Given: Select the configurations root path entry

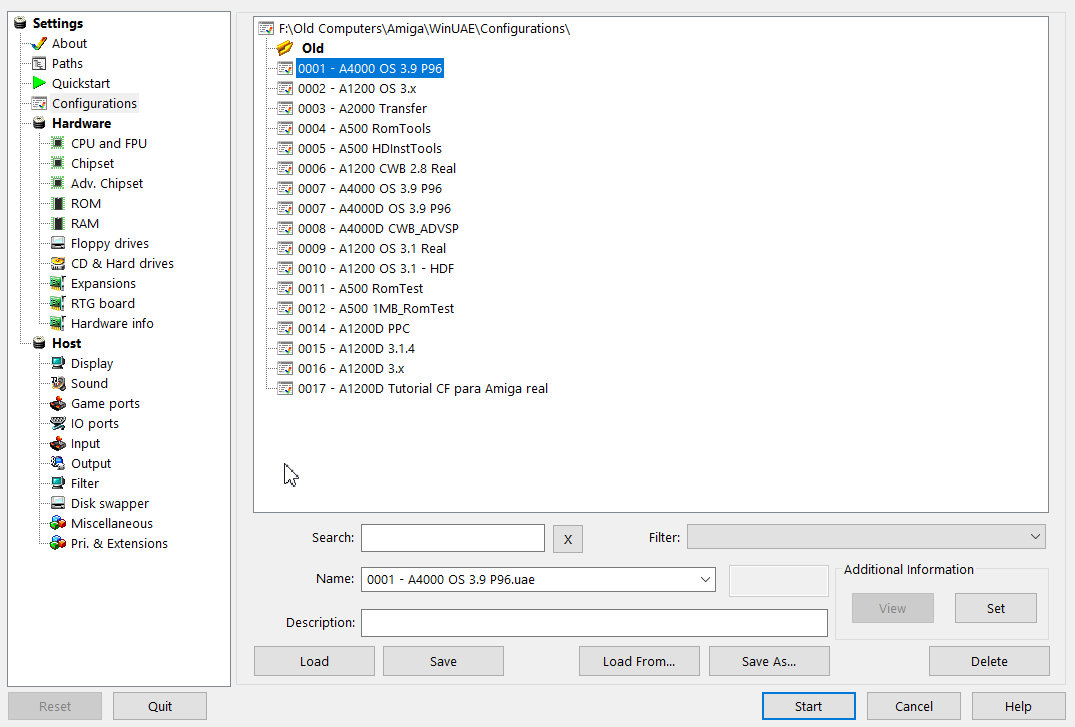Looking at the screenshot, I should click(424, 29).
